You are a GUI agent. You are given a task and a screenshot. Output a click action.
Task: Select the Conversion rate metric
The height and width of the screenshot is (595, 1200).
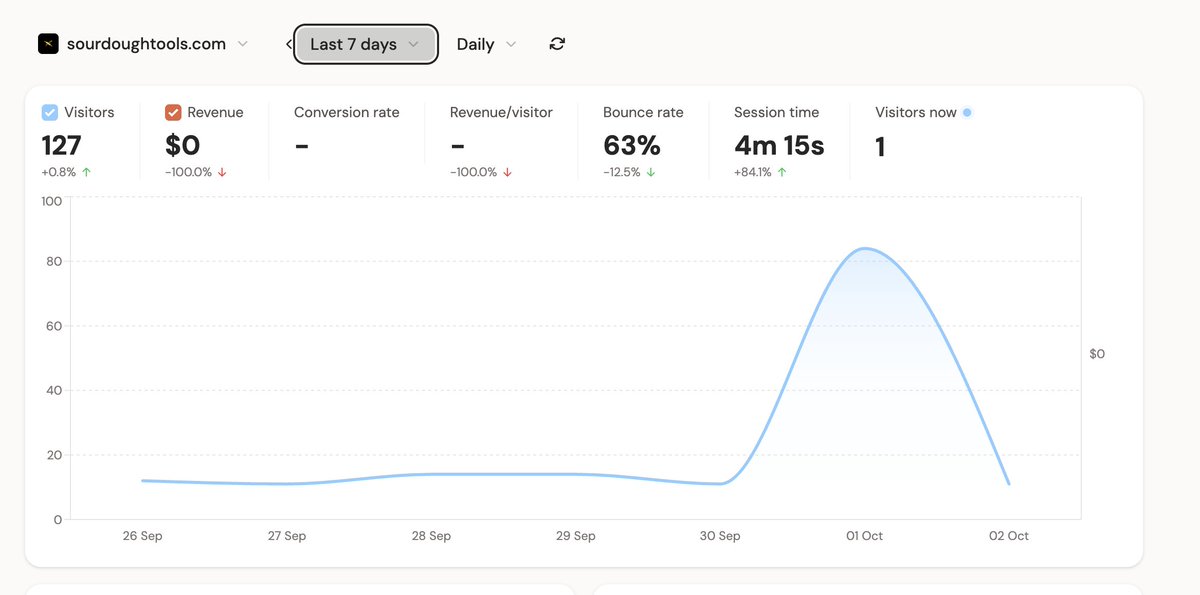346,112
